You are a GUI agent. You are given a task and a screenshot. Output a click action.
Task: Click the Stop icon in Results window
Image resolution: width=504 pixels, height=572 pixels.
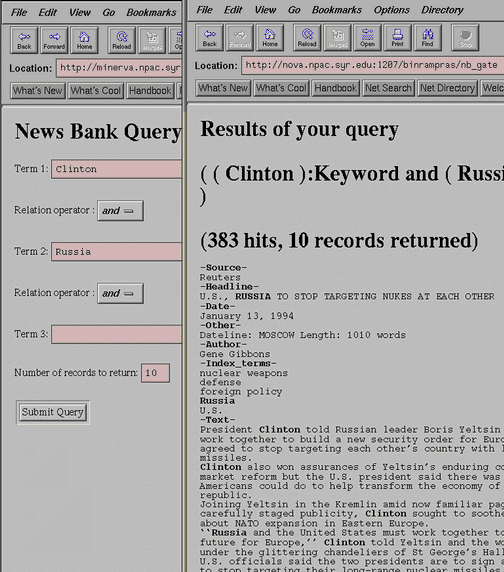click(465, 37)
